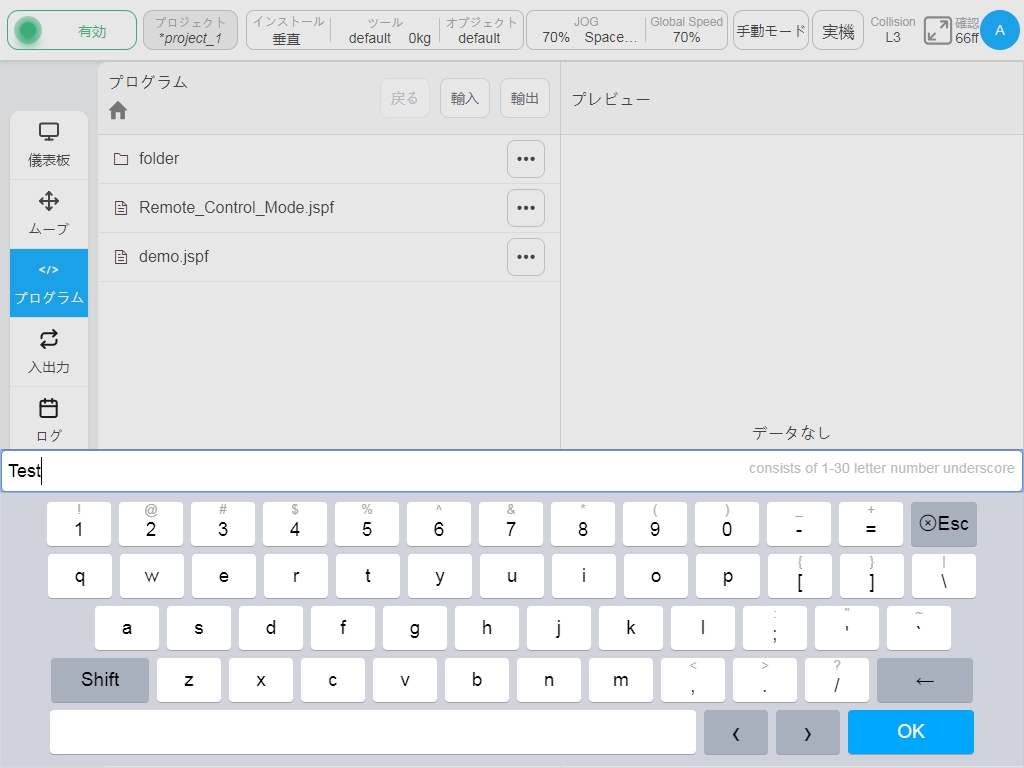The width and height of the screenshot is (1024, 768).
Task: Open more options for demo.jspf
Action: pyautogui.click(x=526, y=257)
